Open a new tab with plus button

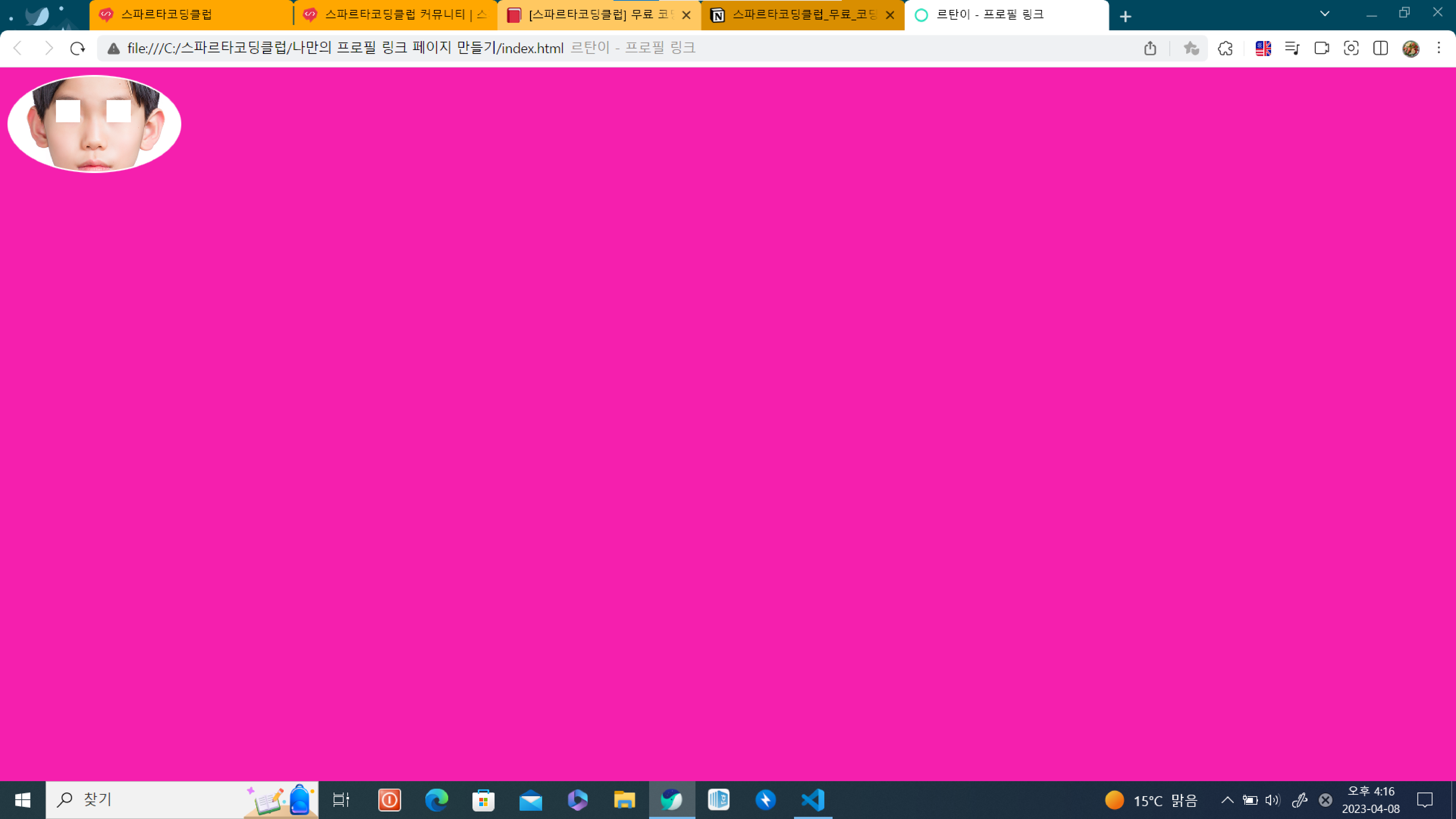(1125, 17)
